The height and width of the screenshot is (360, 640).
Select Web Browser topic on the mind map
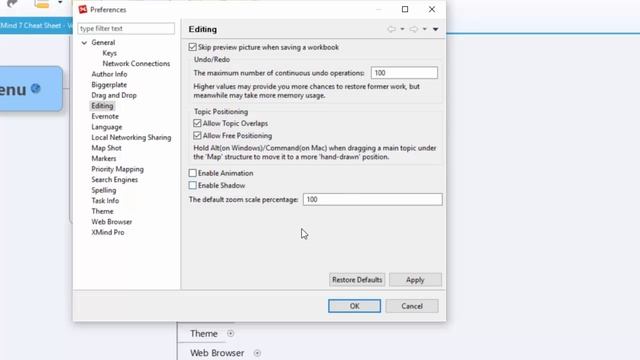(217, 353)
